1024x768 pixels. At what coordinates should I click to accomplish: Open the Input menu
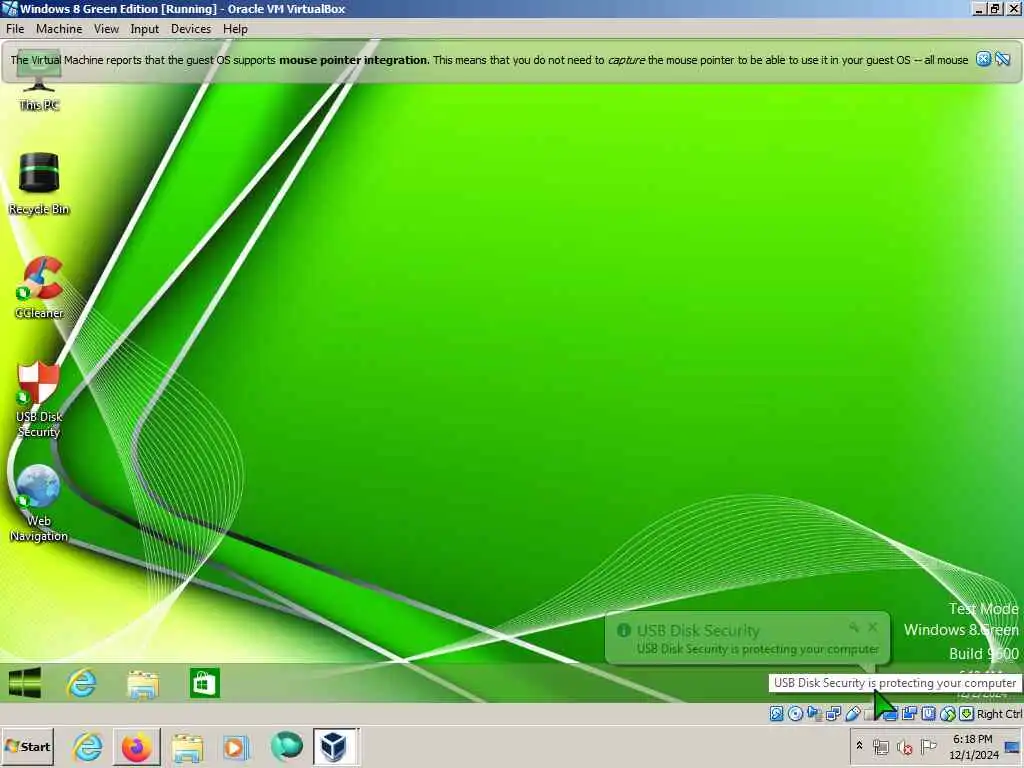[x=144, y=29]
